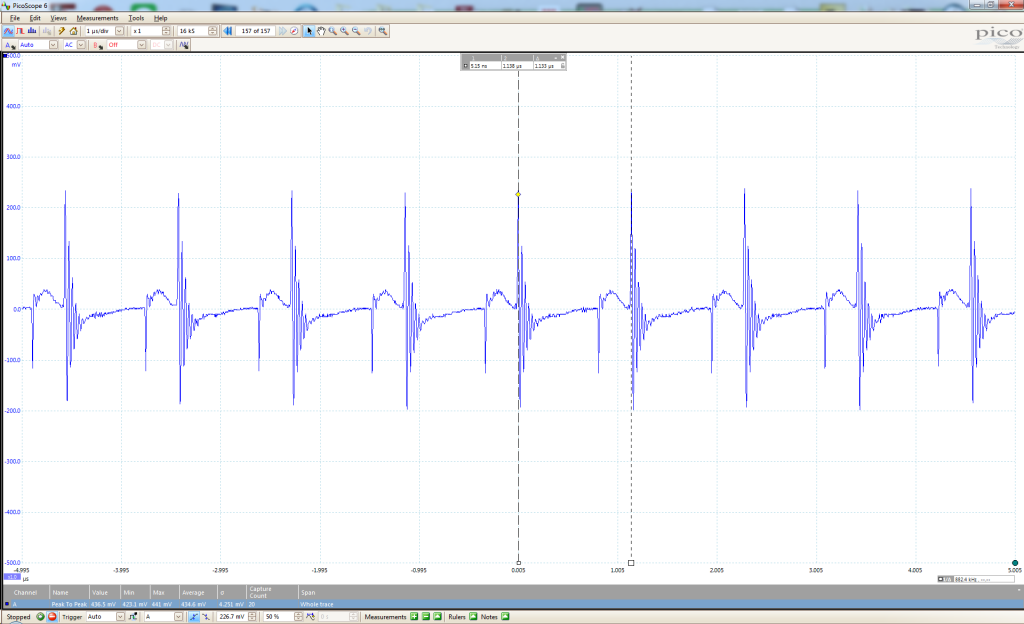The image size is (1024, 624).
Task: Open the File menu
Action: (14, 18)
